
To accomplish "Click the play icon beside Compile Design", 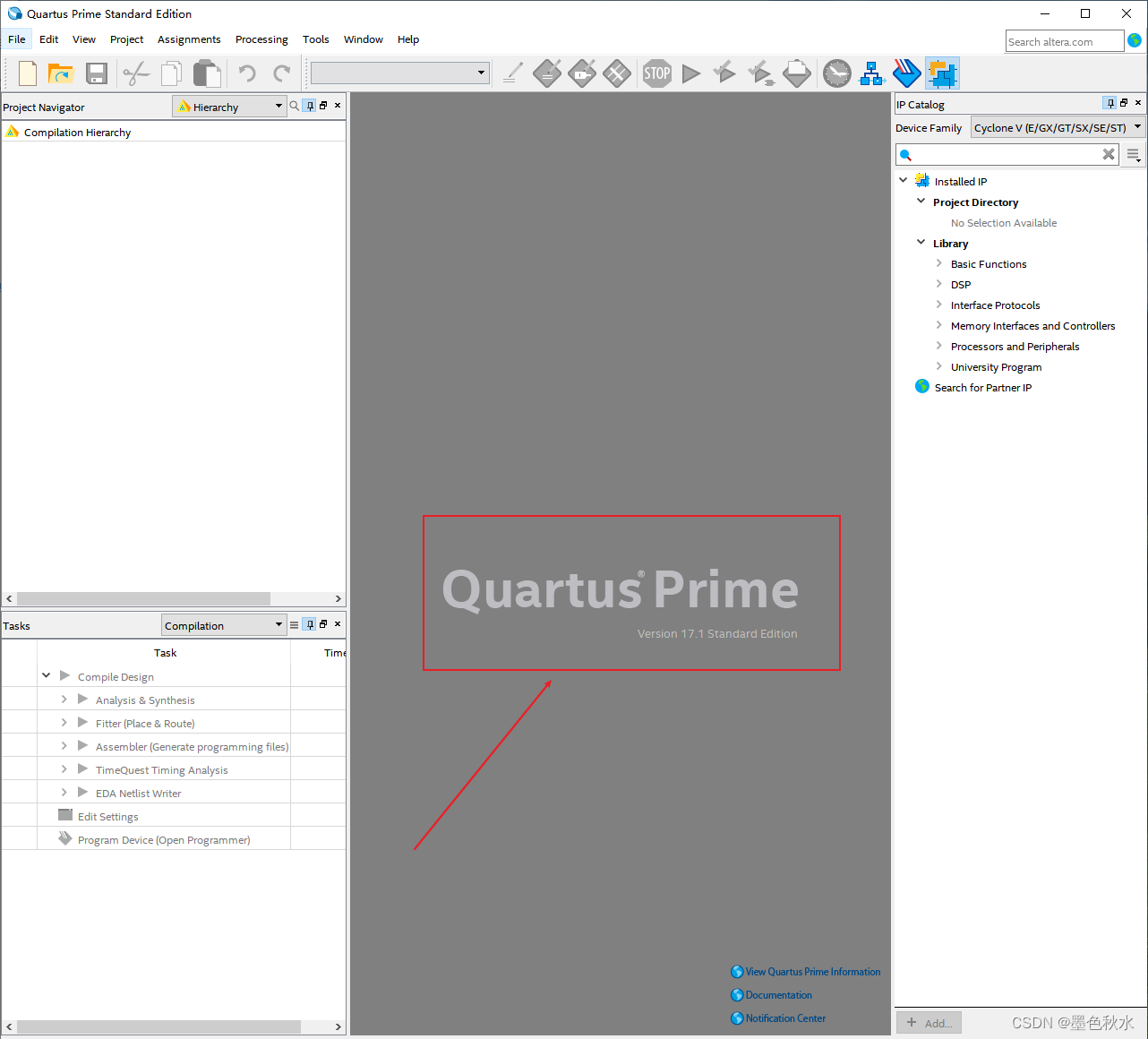I will [64, 675].
